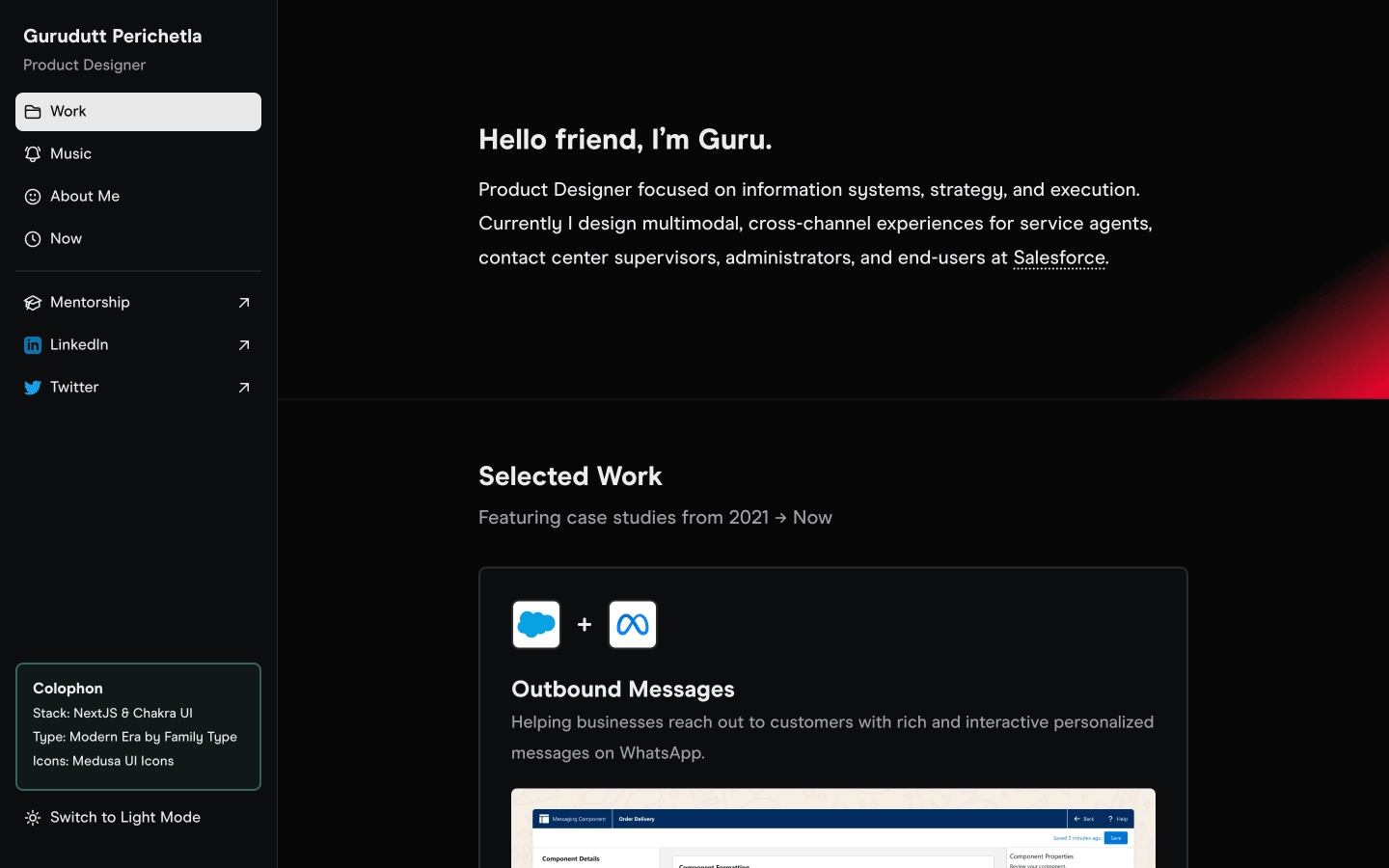The image size is (1389, 868).
Task: Open Twitter external link arrow
Action: coord(244,388)
